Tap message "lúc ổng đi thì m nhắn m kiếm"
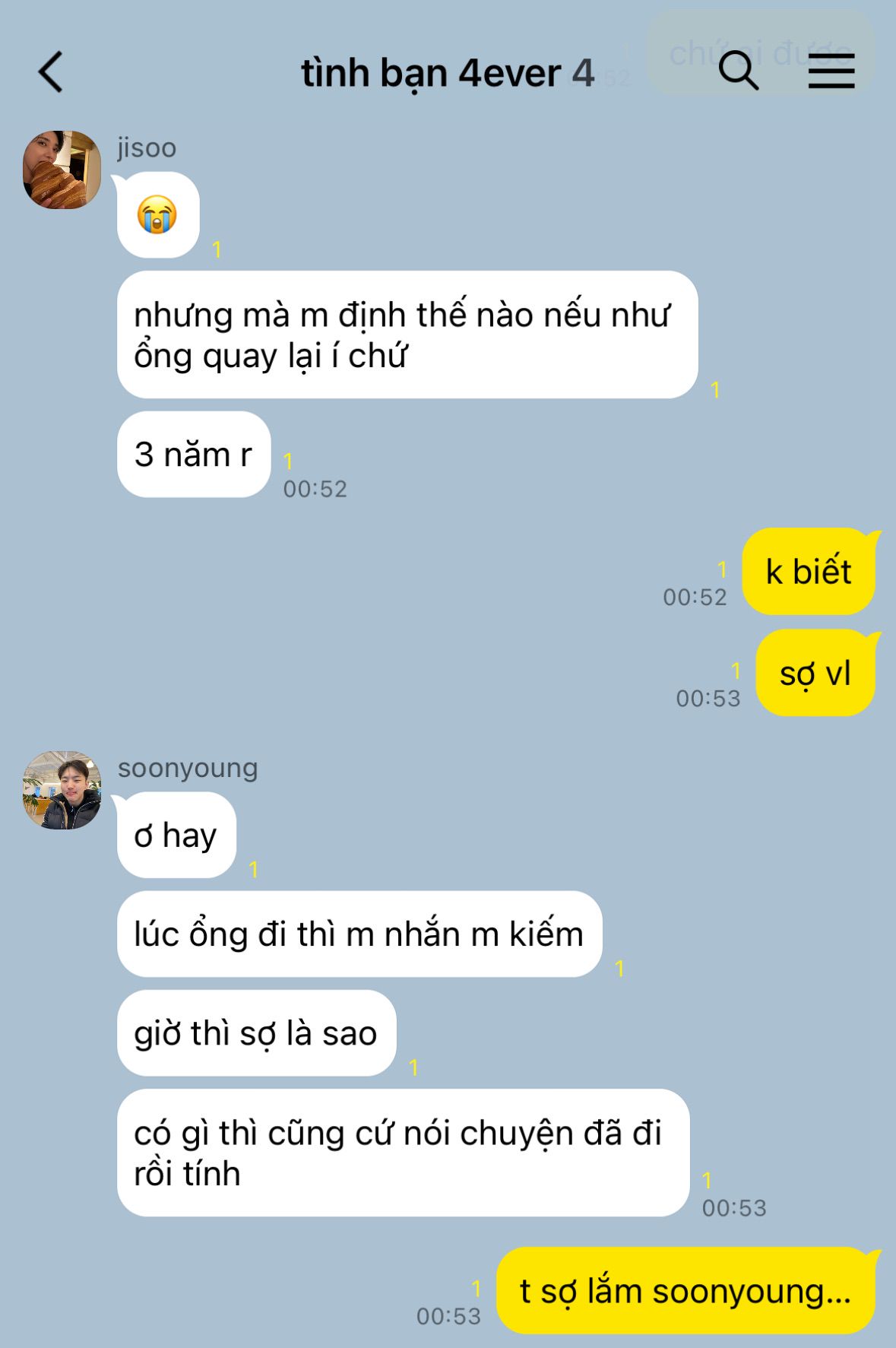 pos(359,934)
